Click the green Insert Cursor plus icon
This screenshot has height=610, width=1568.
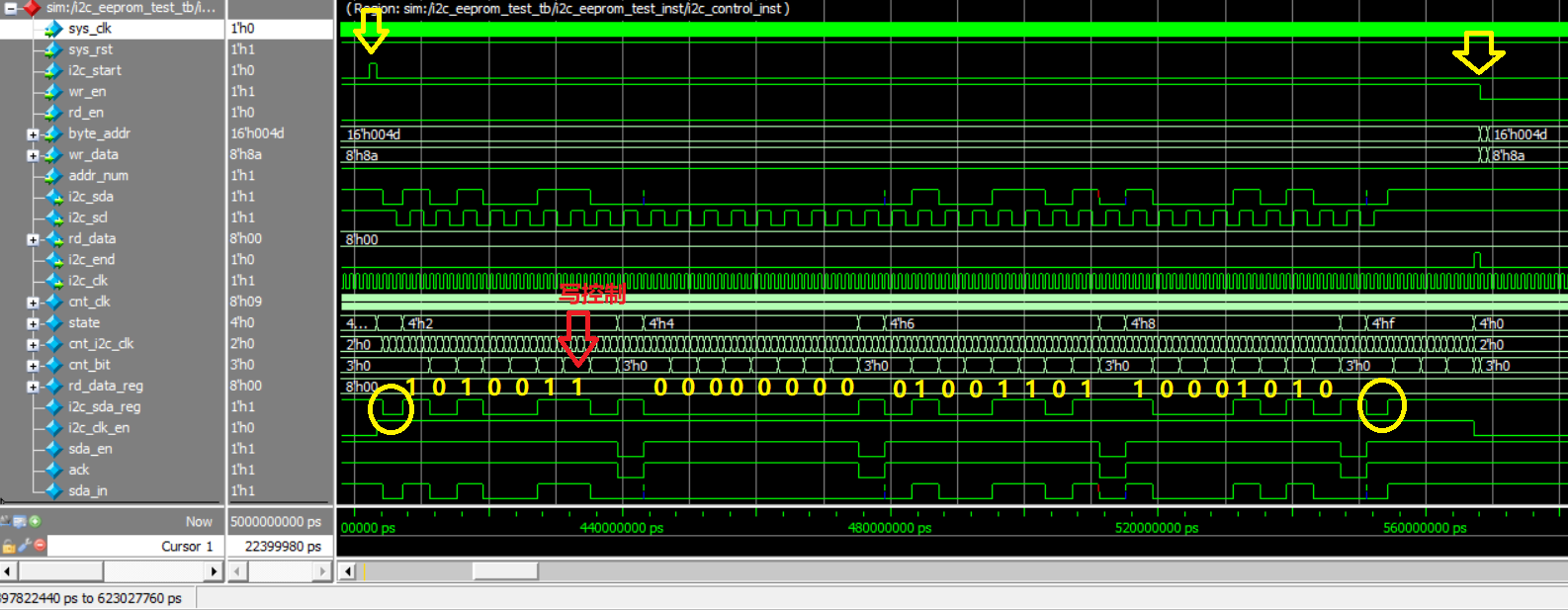click(36, 521)
